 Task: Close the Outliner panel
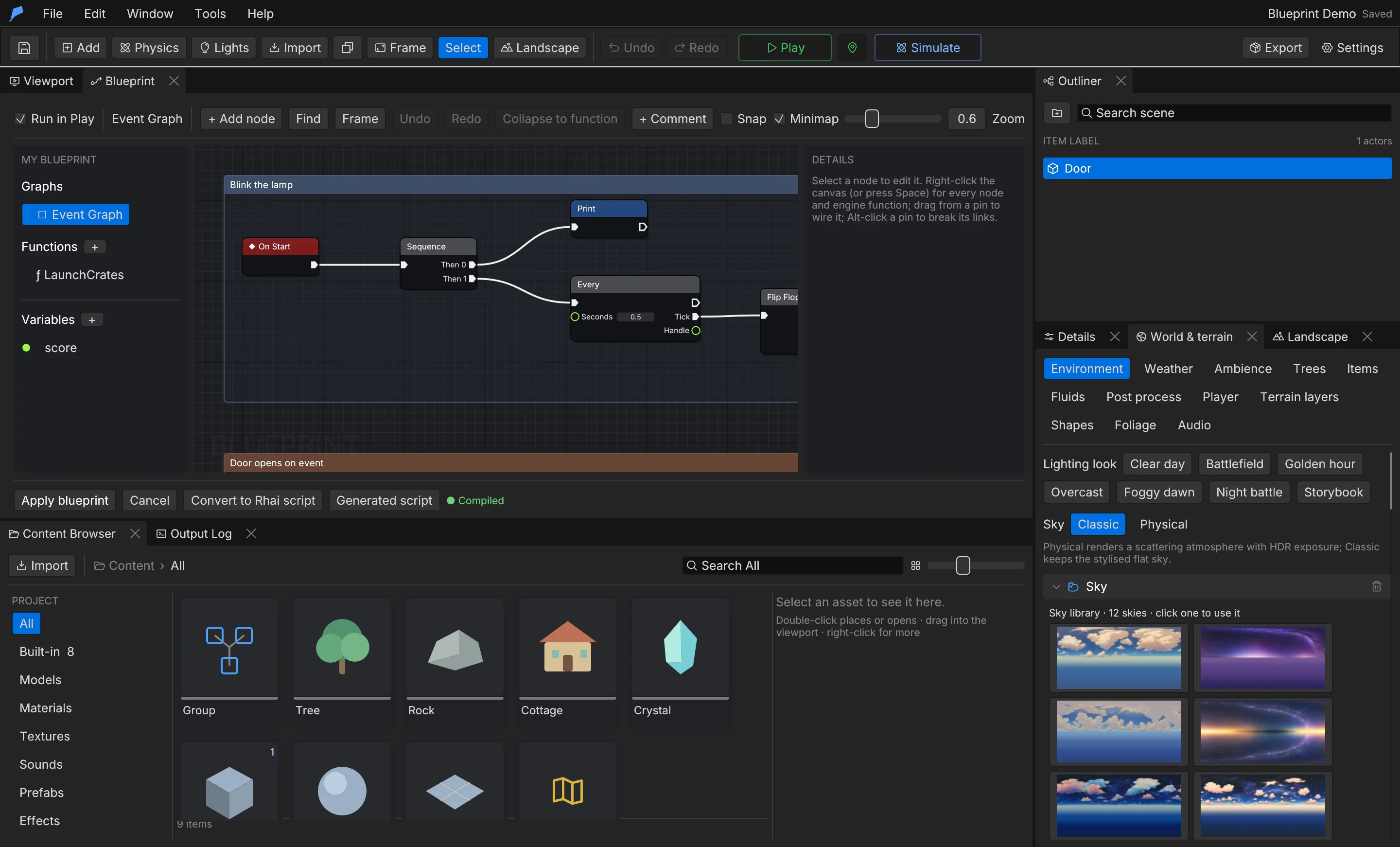(x=1120, y=81)
